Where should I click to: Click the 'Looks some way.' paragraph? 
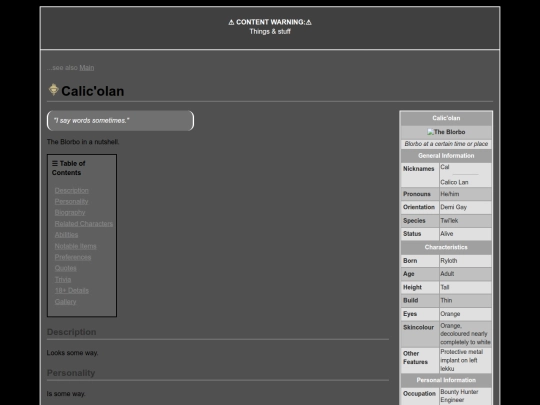72,353
